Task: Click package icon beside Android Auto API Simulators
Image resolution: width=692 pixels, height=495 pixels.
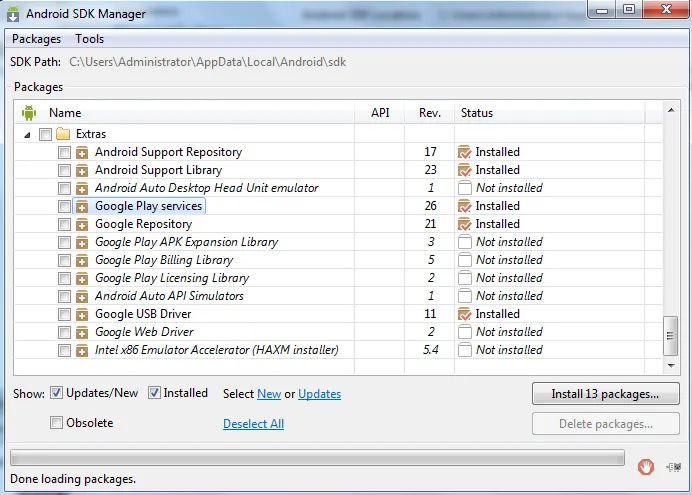Action: 82,296
